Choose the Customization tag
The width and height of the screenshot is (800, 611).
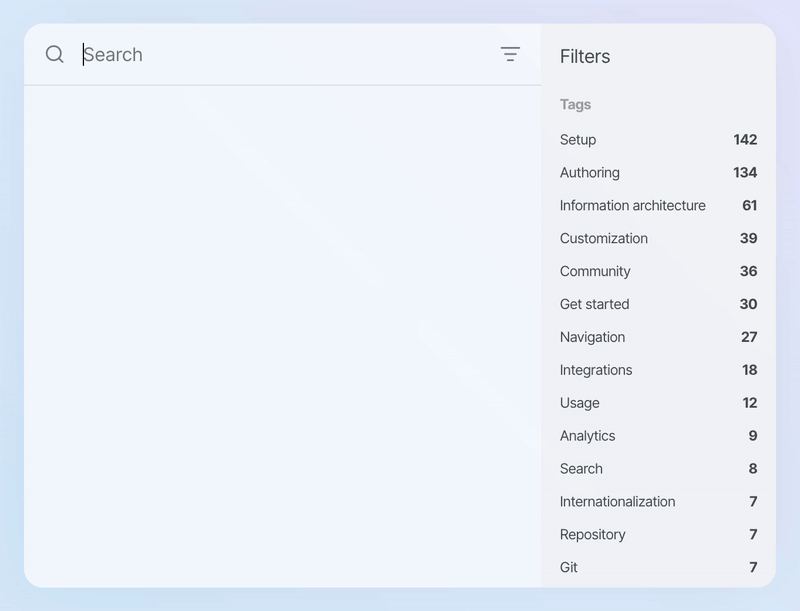[604, 239]
